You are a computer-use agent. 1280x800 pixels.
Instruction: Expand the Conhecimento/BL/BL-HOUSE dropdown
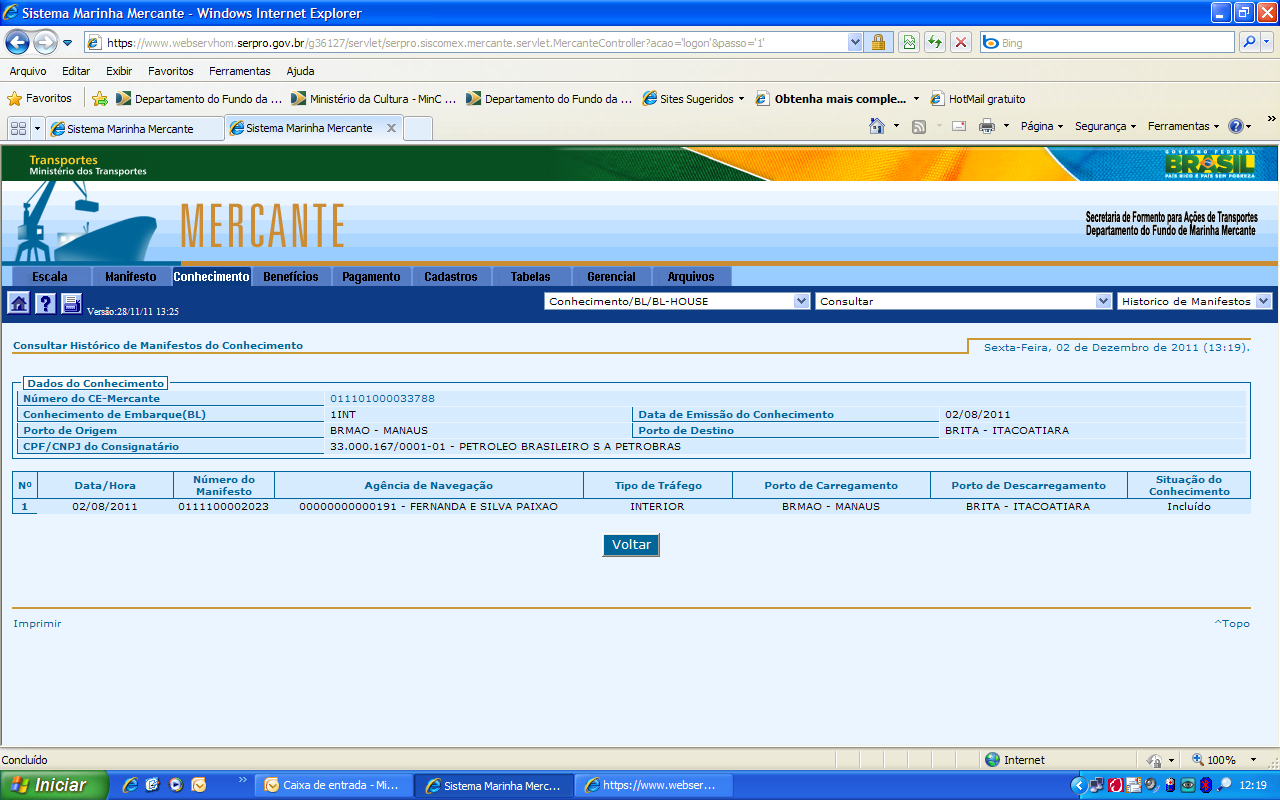801,301
